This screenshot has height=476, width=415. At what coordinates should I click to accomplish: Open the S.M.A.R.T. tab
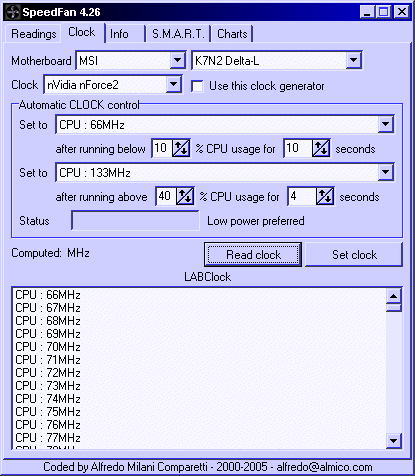tap(178, 34)
